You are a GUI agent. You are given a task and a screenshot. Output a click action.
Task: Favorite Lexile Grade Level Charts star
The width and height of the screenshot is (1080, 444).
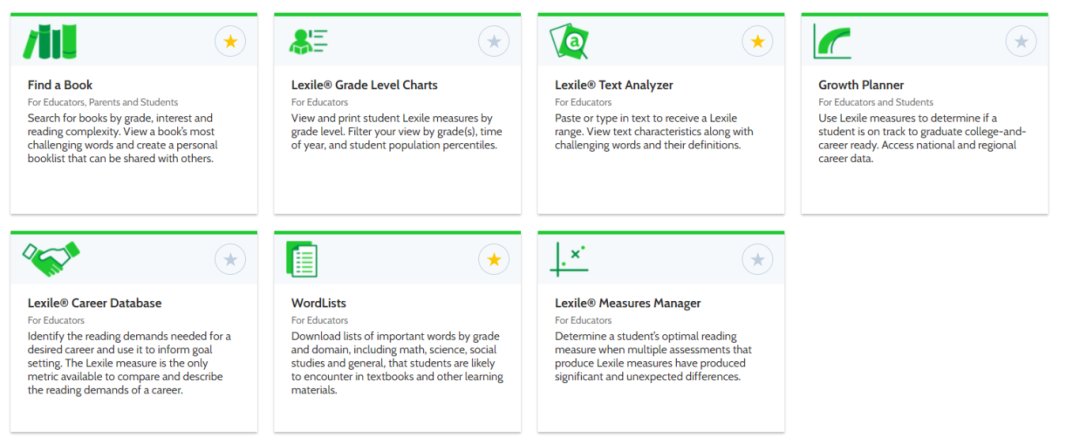(x=494, y=42)
